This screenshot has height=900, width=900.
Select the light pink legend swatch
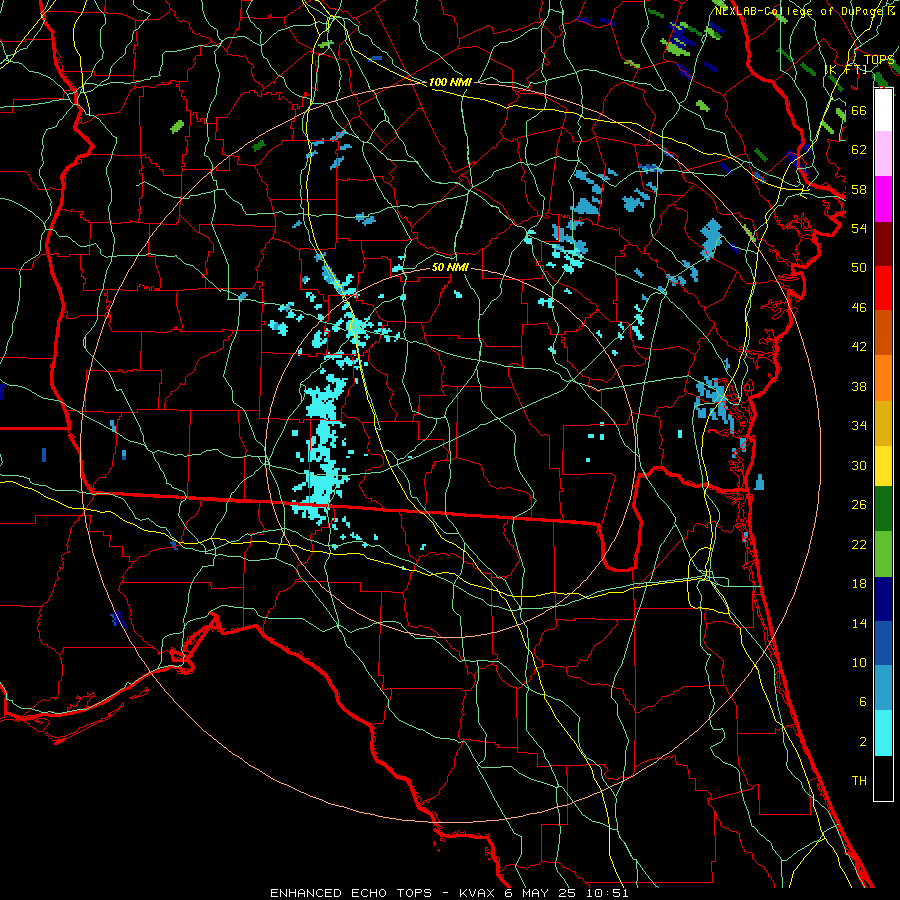click(883, 154)
